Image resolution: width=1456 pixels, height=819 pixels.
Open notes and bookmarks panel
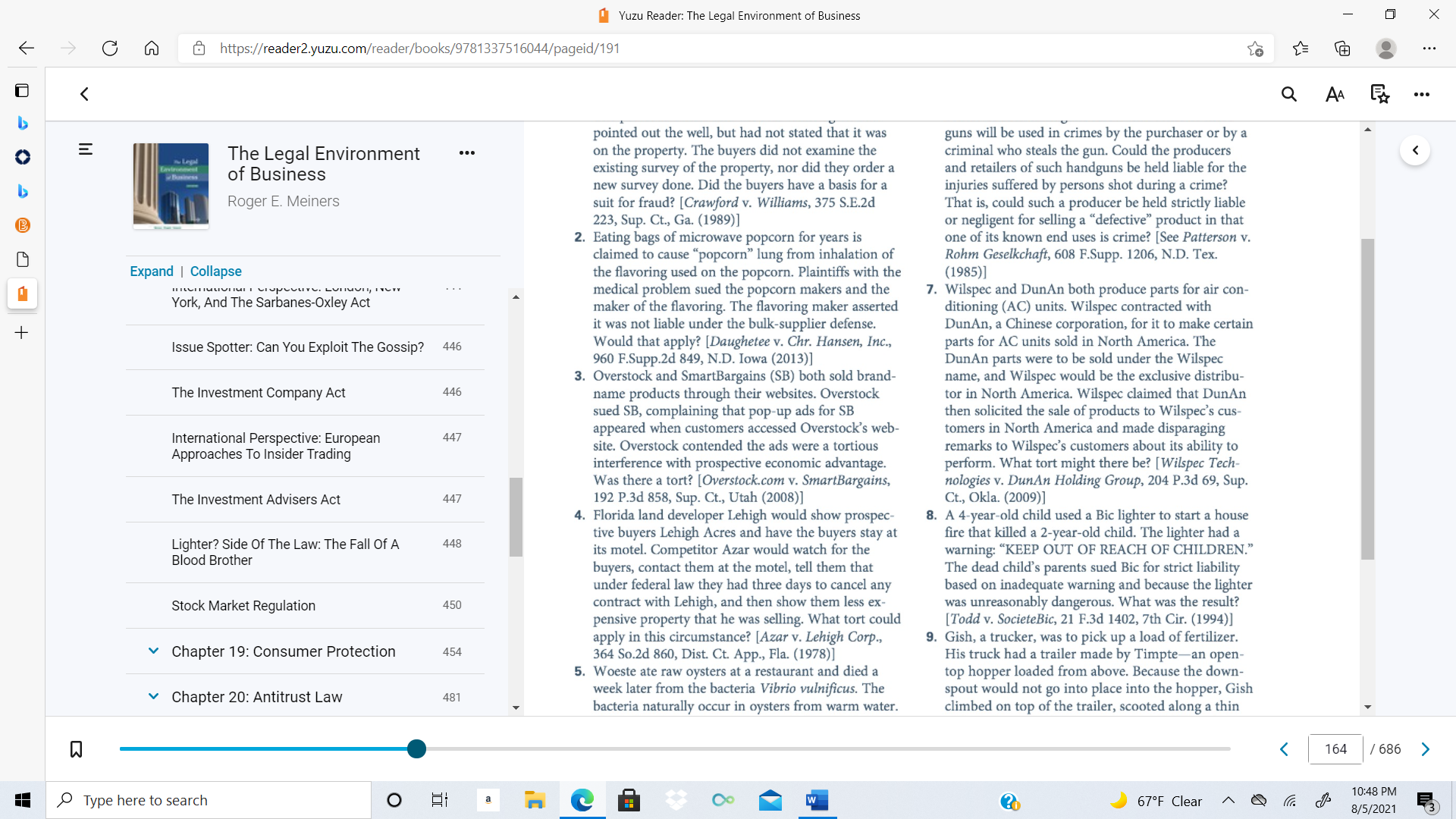point(1380,94)
